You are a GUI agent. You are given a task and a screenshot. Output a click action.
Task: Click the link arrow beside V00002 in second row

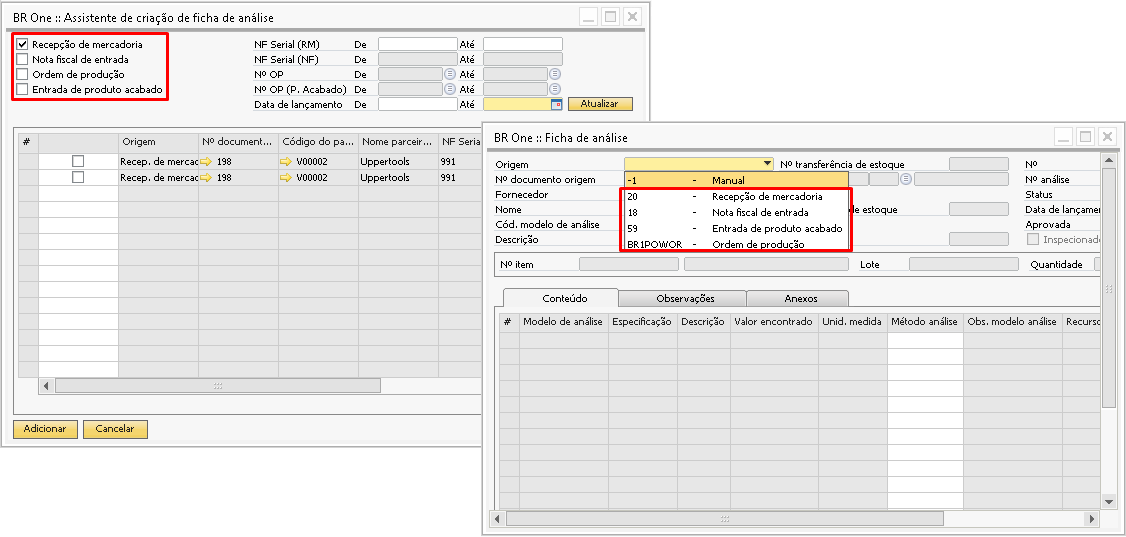tap(286, 177)
